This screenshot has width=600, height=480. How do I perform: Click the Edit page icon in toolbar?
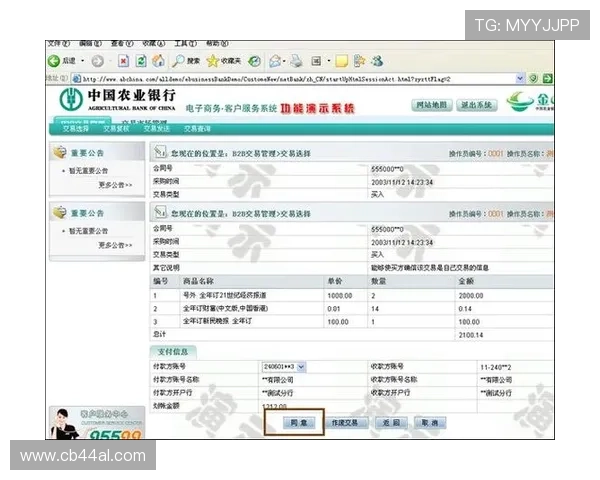tap(316, 61)
